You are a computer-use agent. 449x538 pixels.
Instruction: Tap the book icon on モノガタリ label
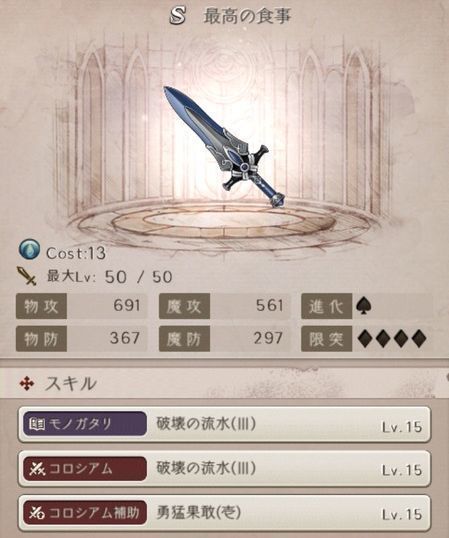coord(37,424)
